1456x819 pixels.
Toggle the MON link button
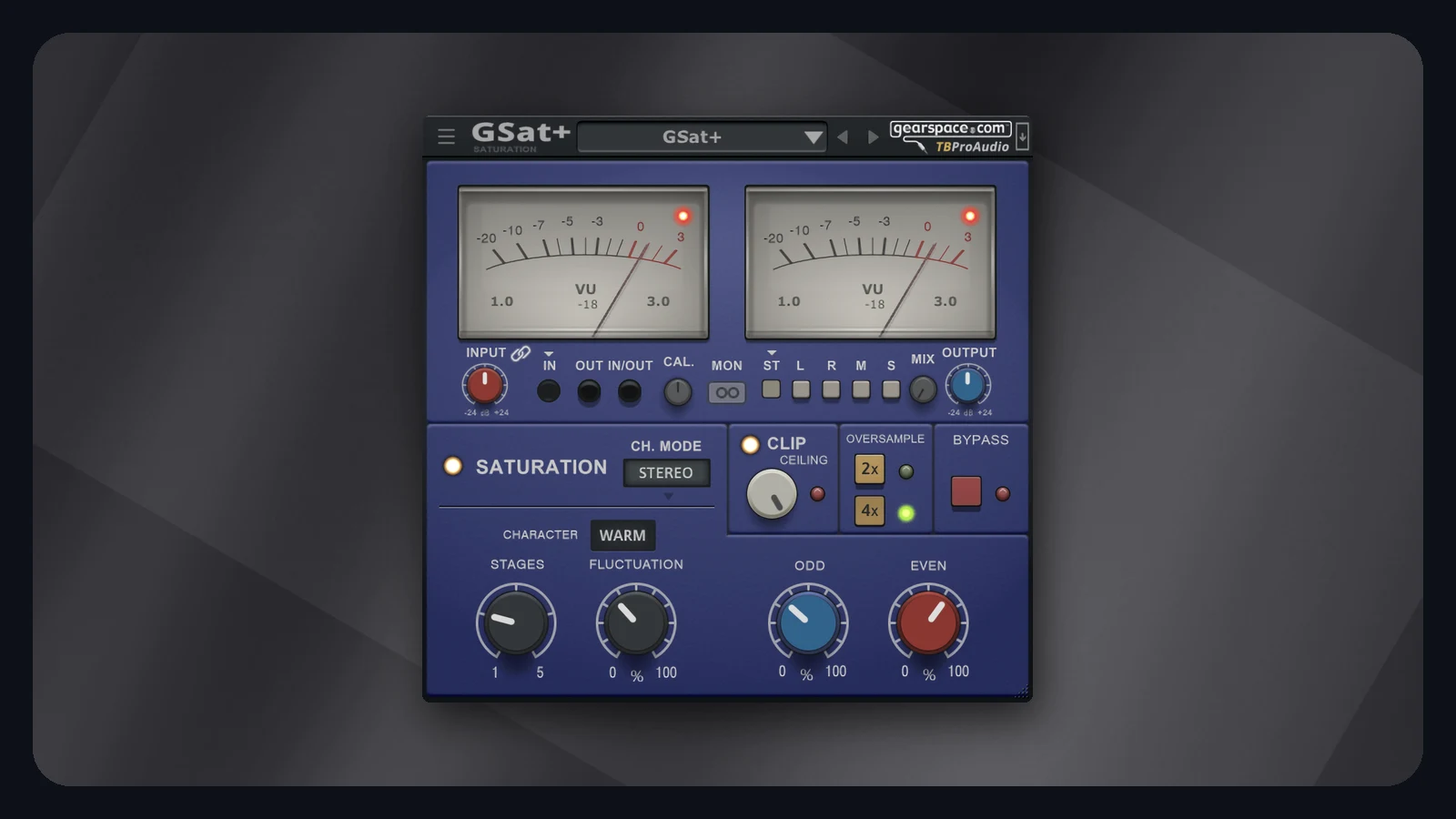click(x=727, y=392)
